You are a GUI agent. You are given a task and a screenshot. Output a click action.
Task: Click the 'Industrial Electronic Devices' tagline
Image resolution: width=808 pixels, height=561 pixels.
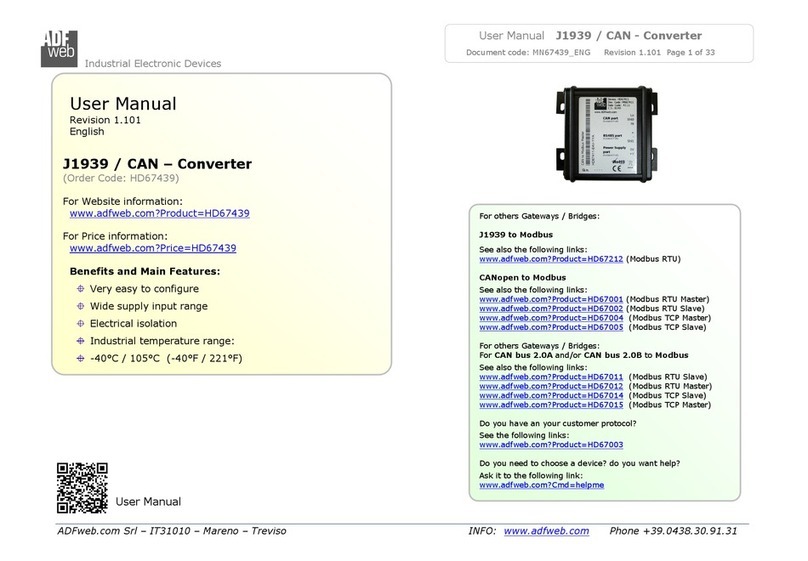[x=153, y=64]
